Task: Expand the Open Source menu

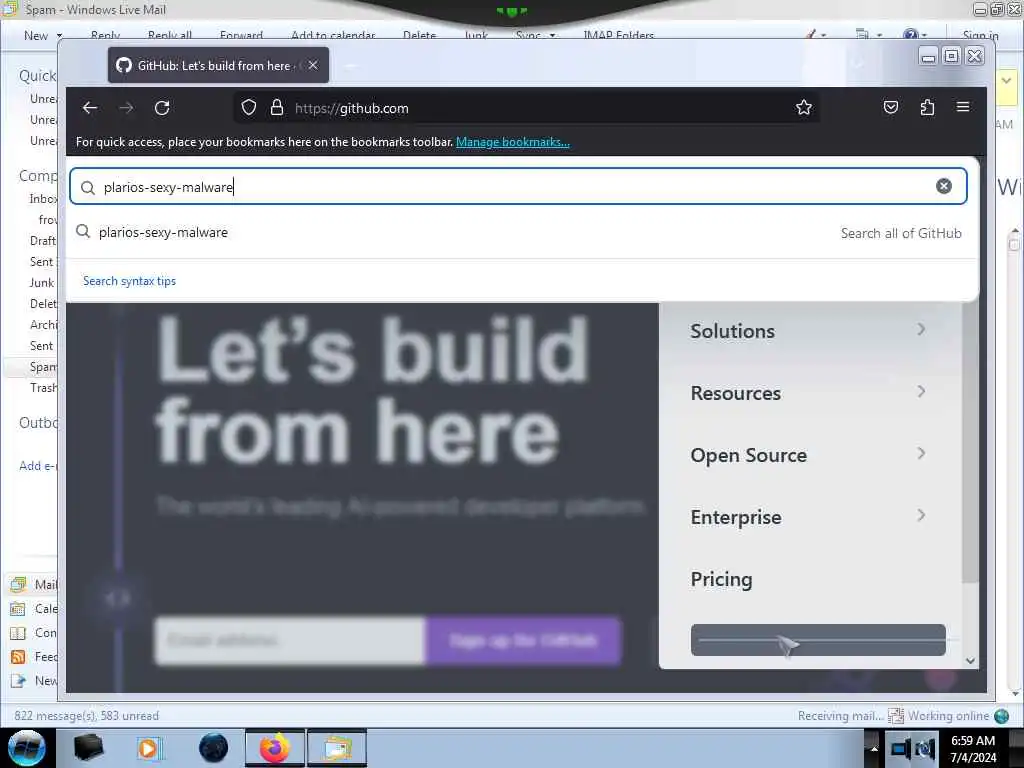Action: pyautogui.click(x=808, y=455)
